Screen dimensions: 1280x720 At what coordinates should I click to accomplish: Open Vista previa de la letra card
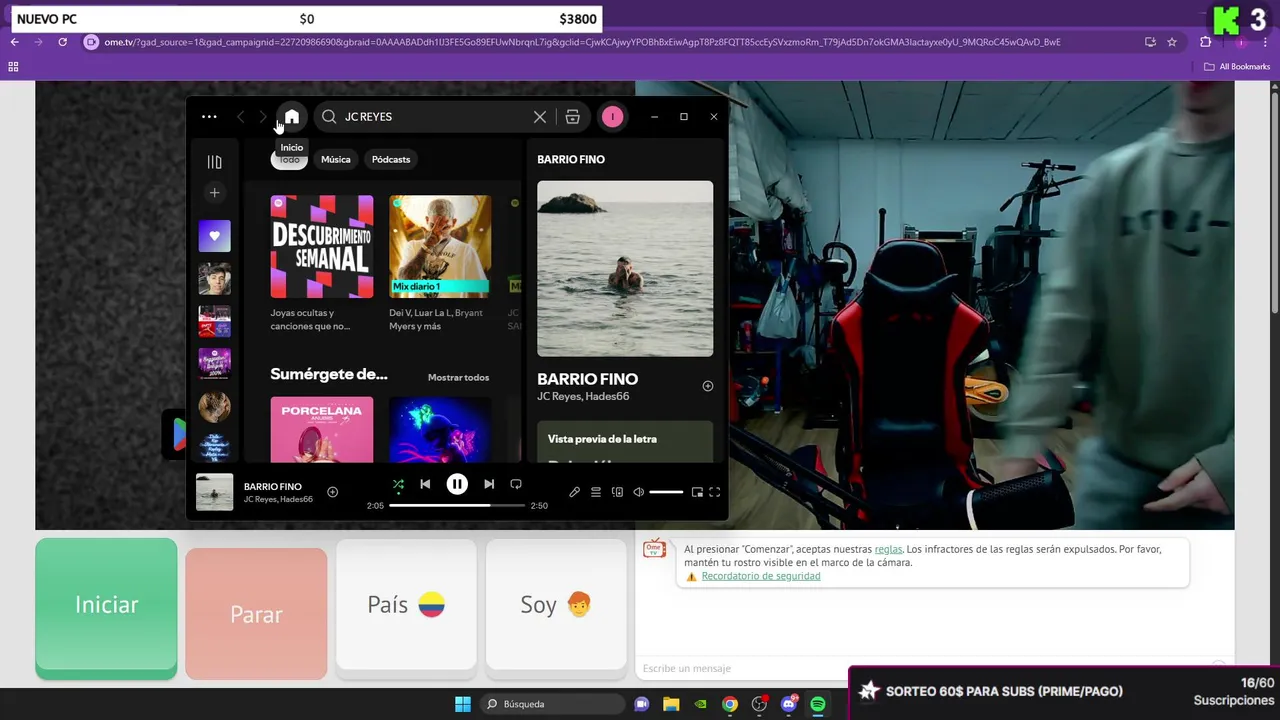(625, 441)
